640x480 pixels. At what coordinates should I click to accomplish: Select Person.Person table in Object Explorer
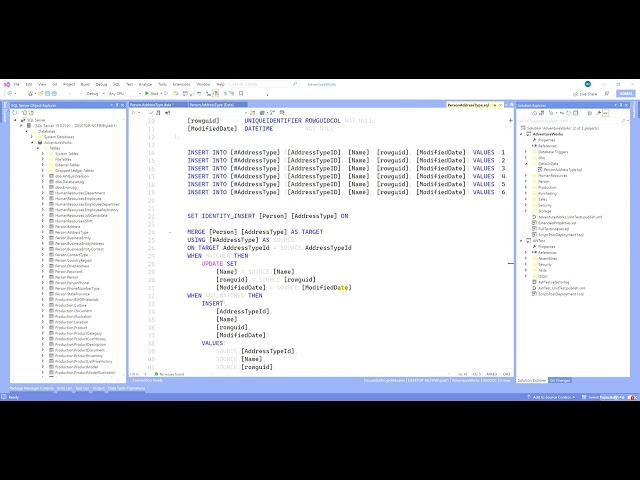pyautogui.click(x=67, y=277)
